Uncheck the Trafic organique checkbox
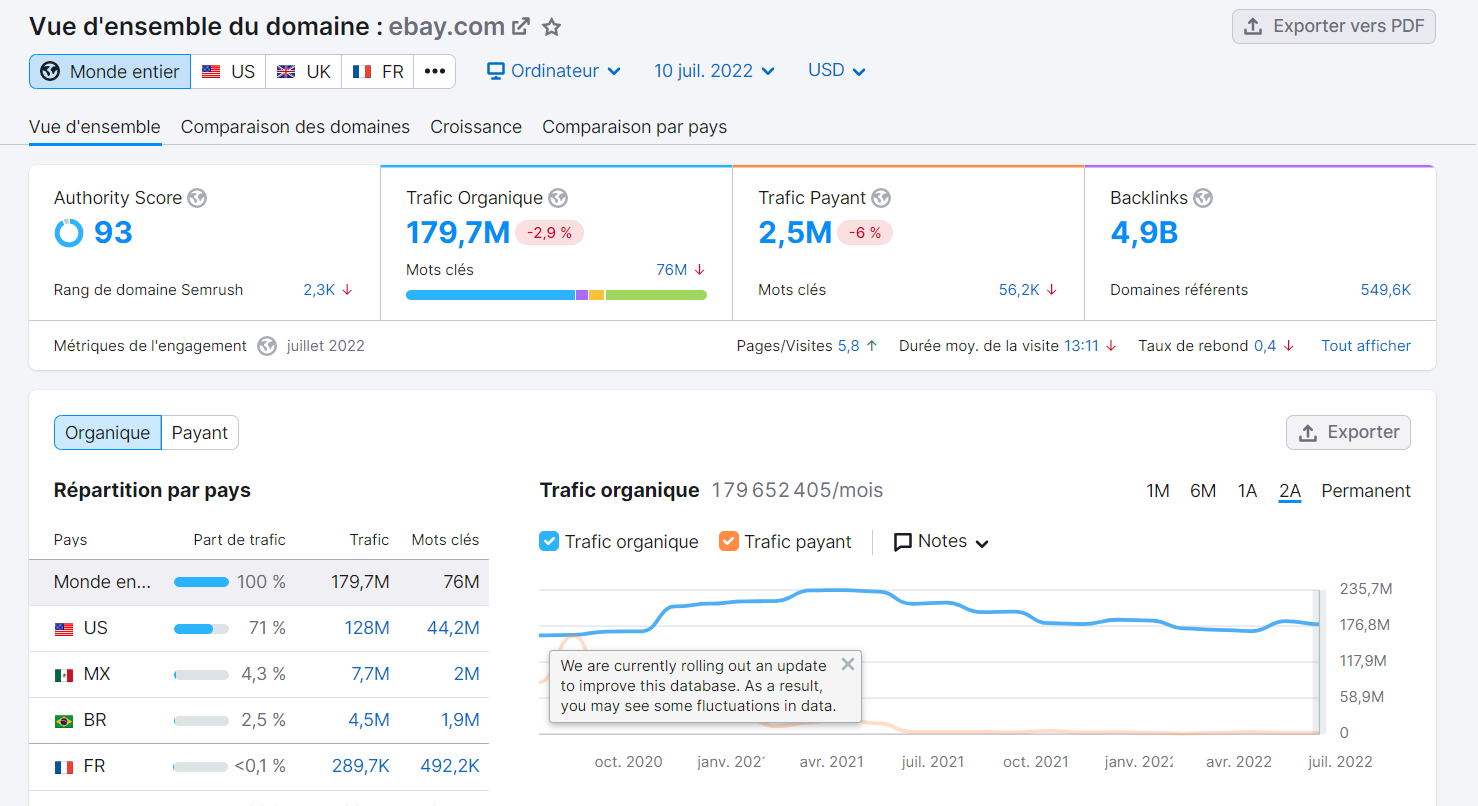Image resolution: width=1478 pixels, height=806 pixels. click(x=549, y=541)
